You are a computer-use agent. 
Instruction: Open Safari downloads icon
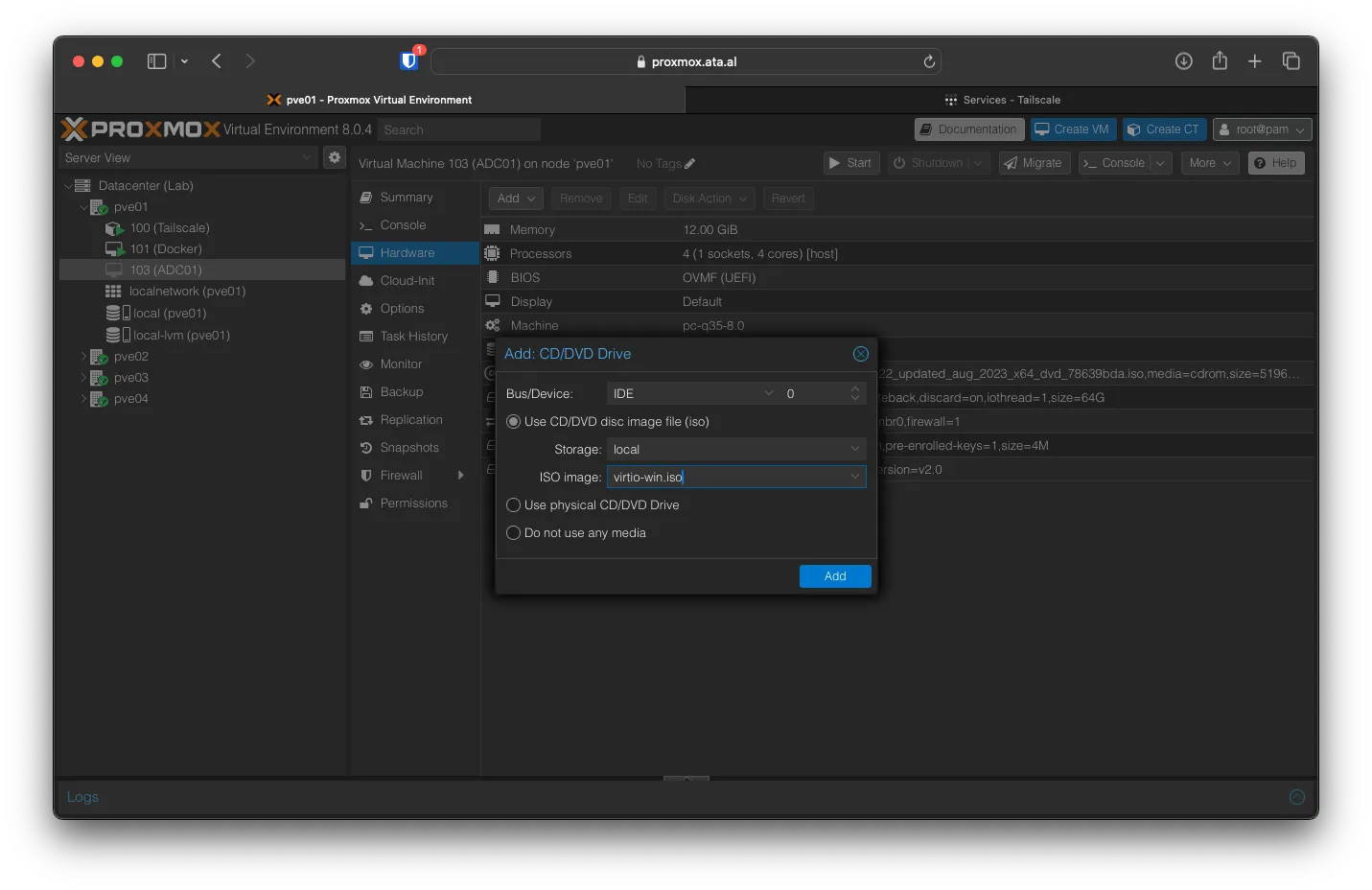1184,61
